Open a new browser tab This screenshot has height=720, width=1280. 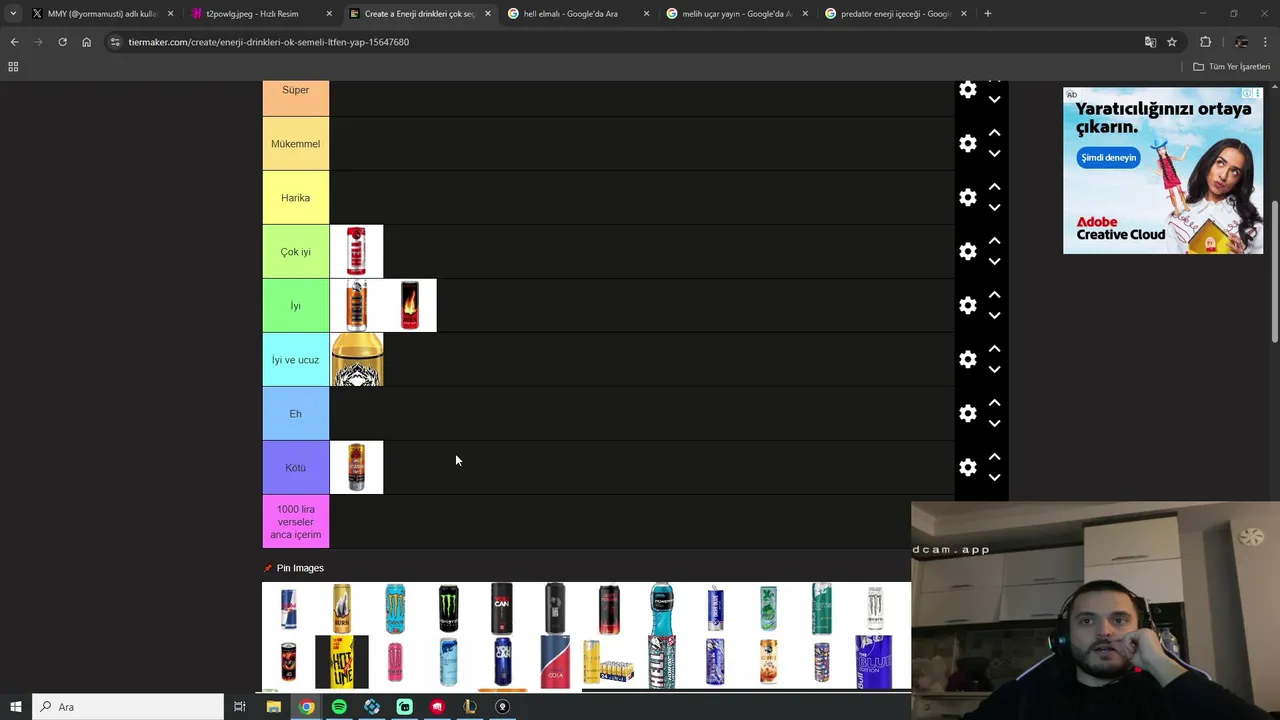pyautogui.click(x=987, y=14)
